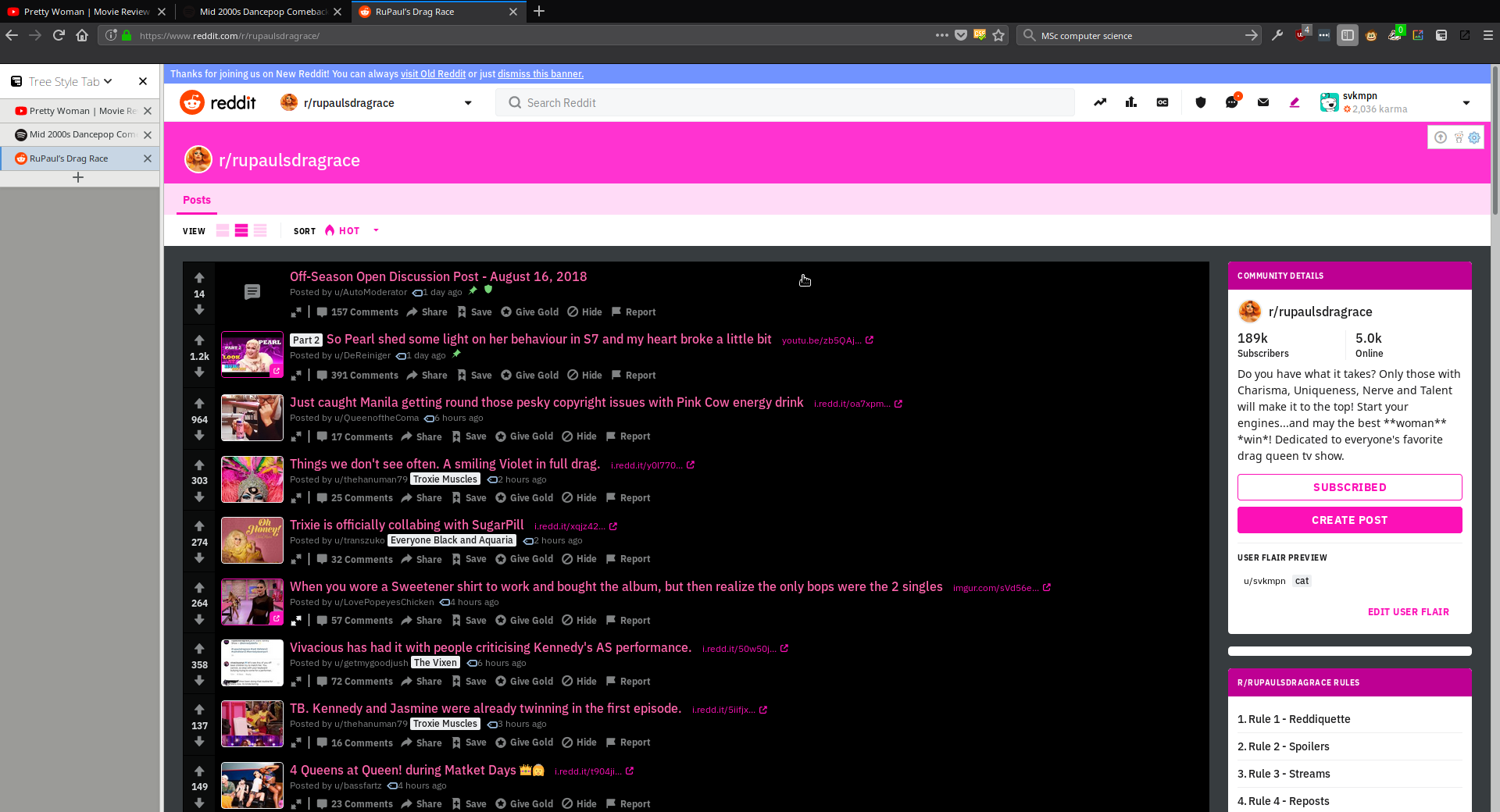This screenshot has width=1500, height=812.
Task: Click the Popular trending arrow icon
Action: [x=1100, y=102]
